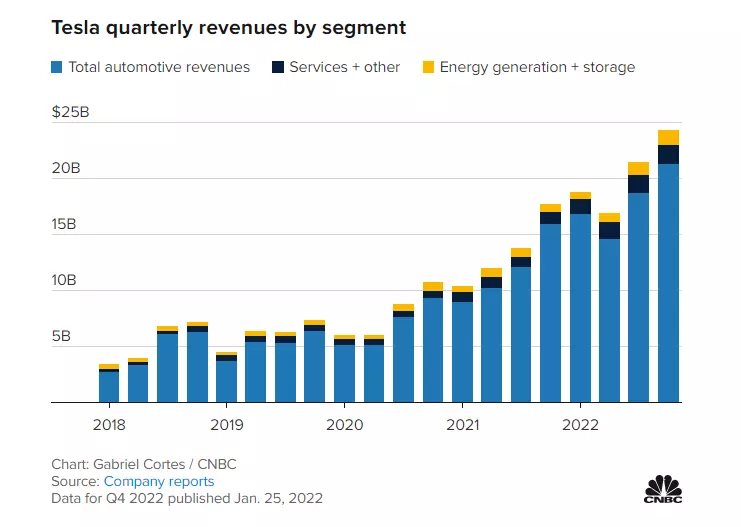
Task: Click the CNBC peacock logo
Action: pyautogui.click(x=663, y=489)
